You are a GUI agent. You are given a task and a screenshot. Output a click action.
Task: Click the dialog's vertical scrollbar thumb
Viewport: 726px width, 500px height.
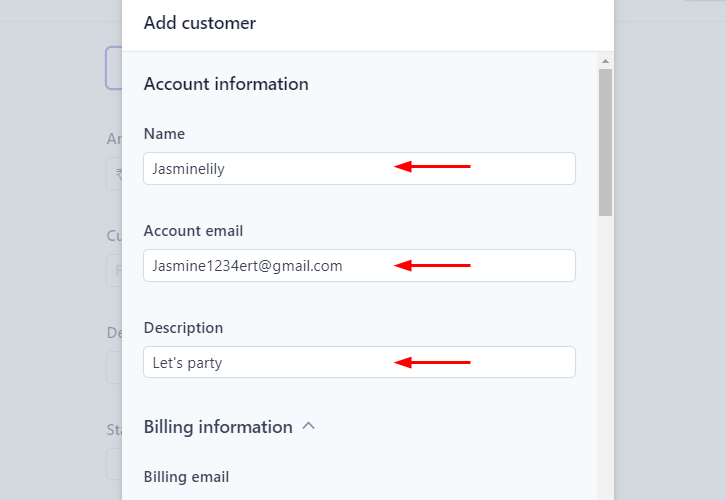605,140
